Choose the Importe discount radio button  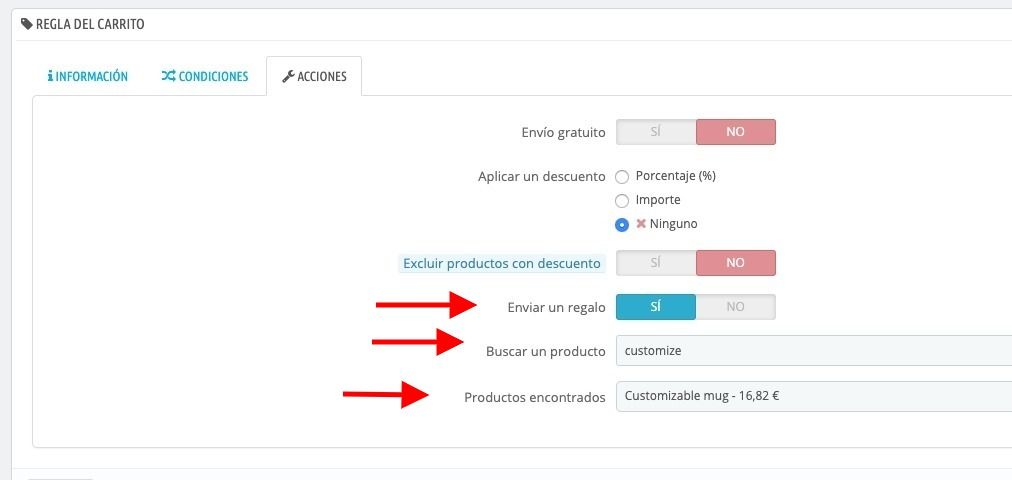pyautogui.click(x=622, y=201)
